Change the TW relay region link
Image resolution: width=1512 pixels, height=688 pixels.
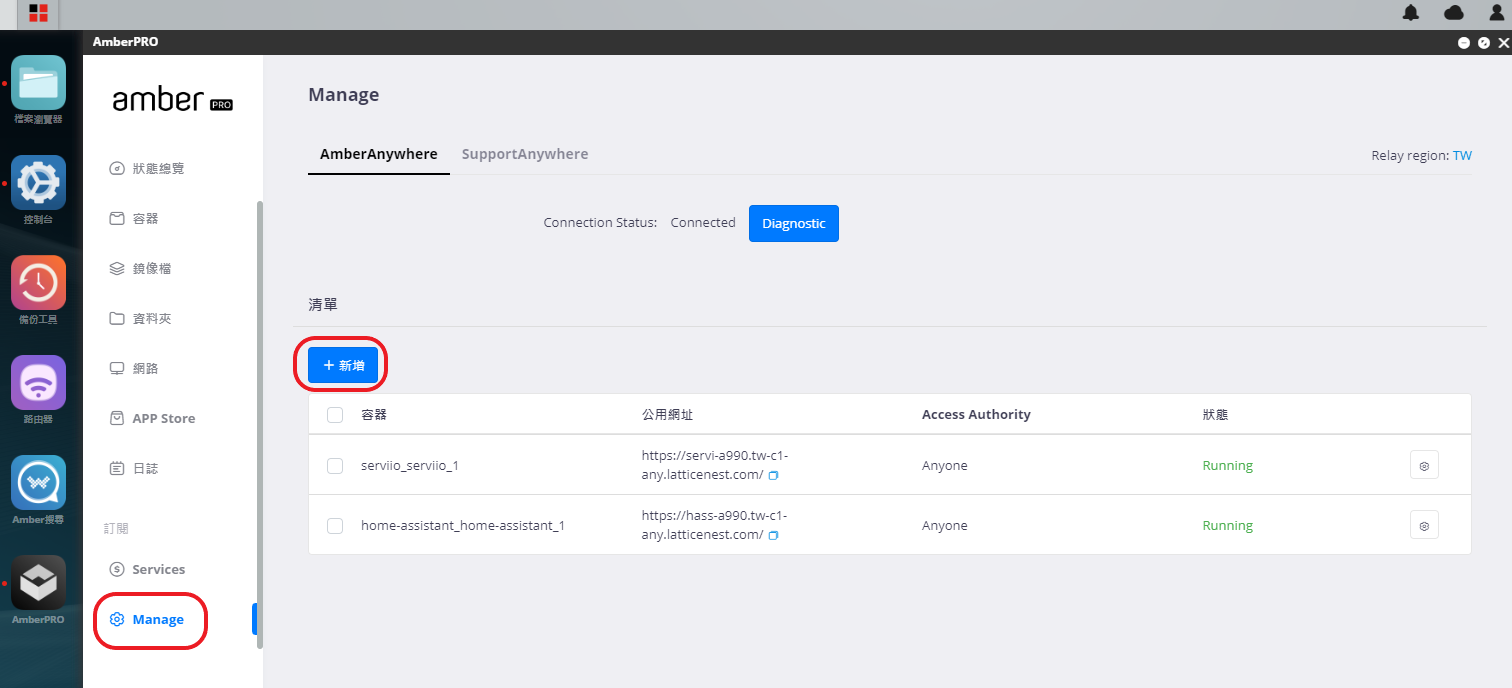[x=1462, y=156]
